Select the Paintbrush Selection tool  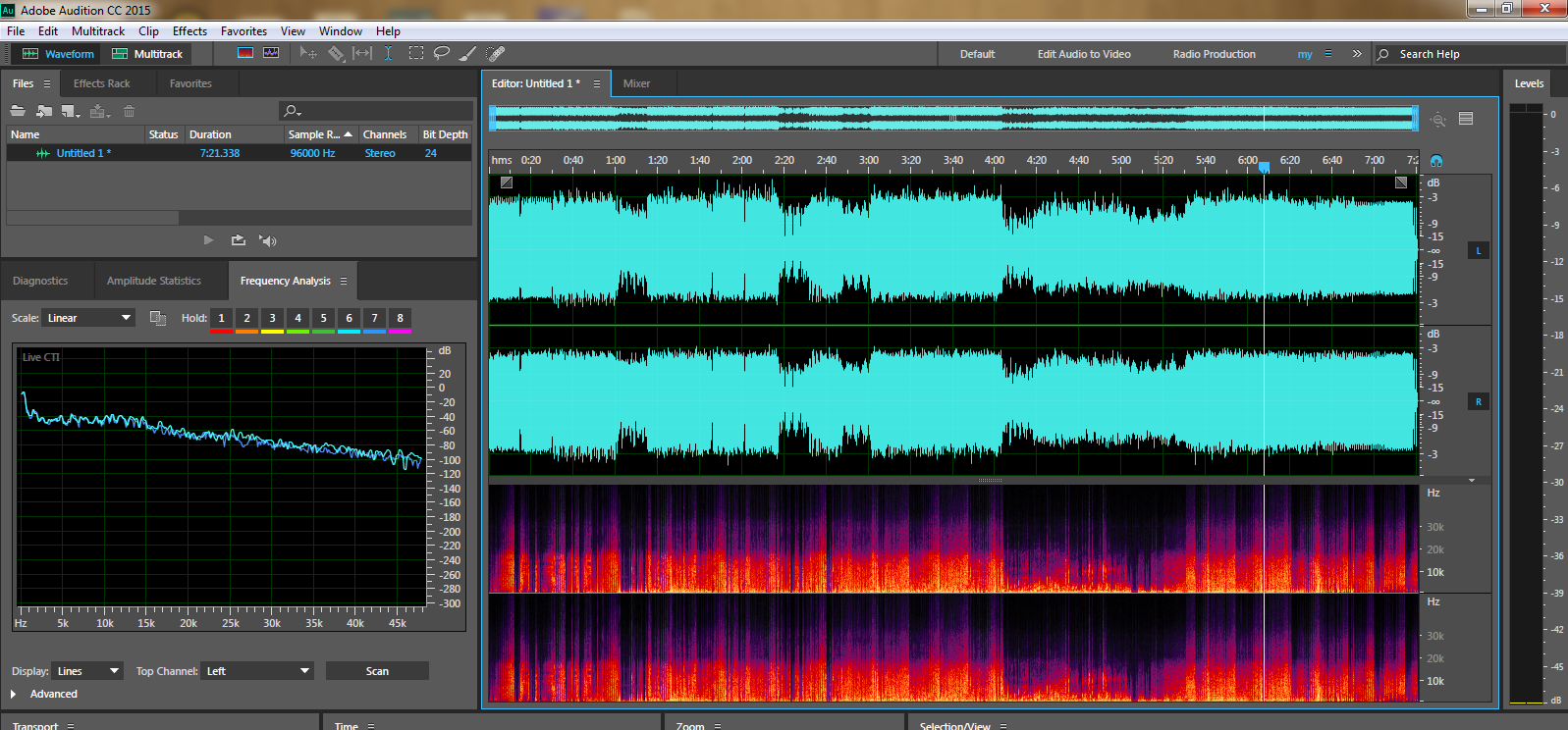468,54
